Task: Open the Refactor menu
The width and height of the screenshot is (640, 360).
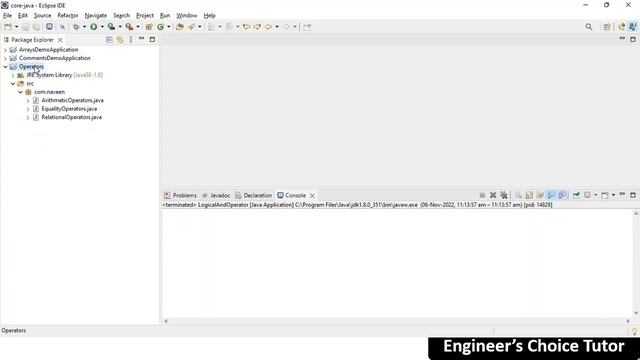Action: point(68,16)
